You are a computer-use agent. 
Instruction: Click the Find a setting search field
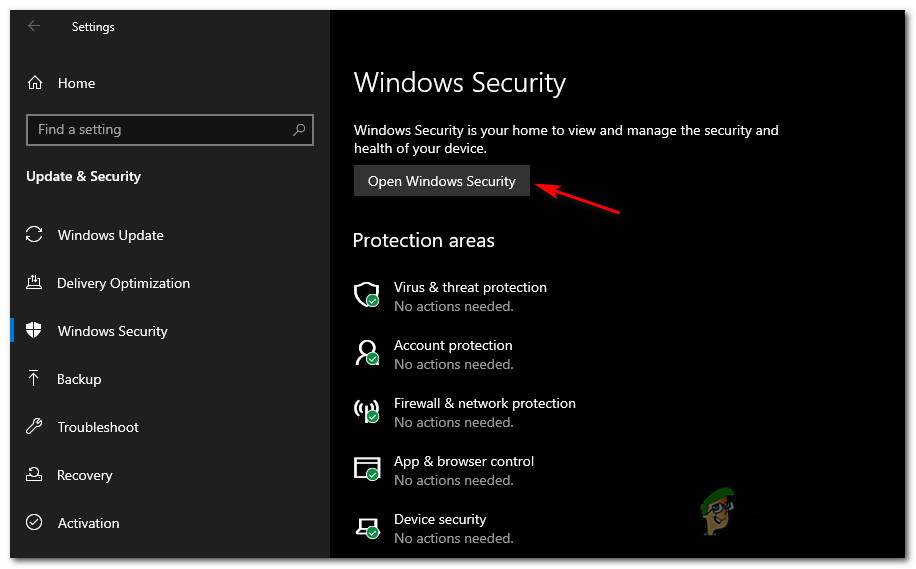[160, 130]
